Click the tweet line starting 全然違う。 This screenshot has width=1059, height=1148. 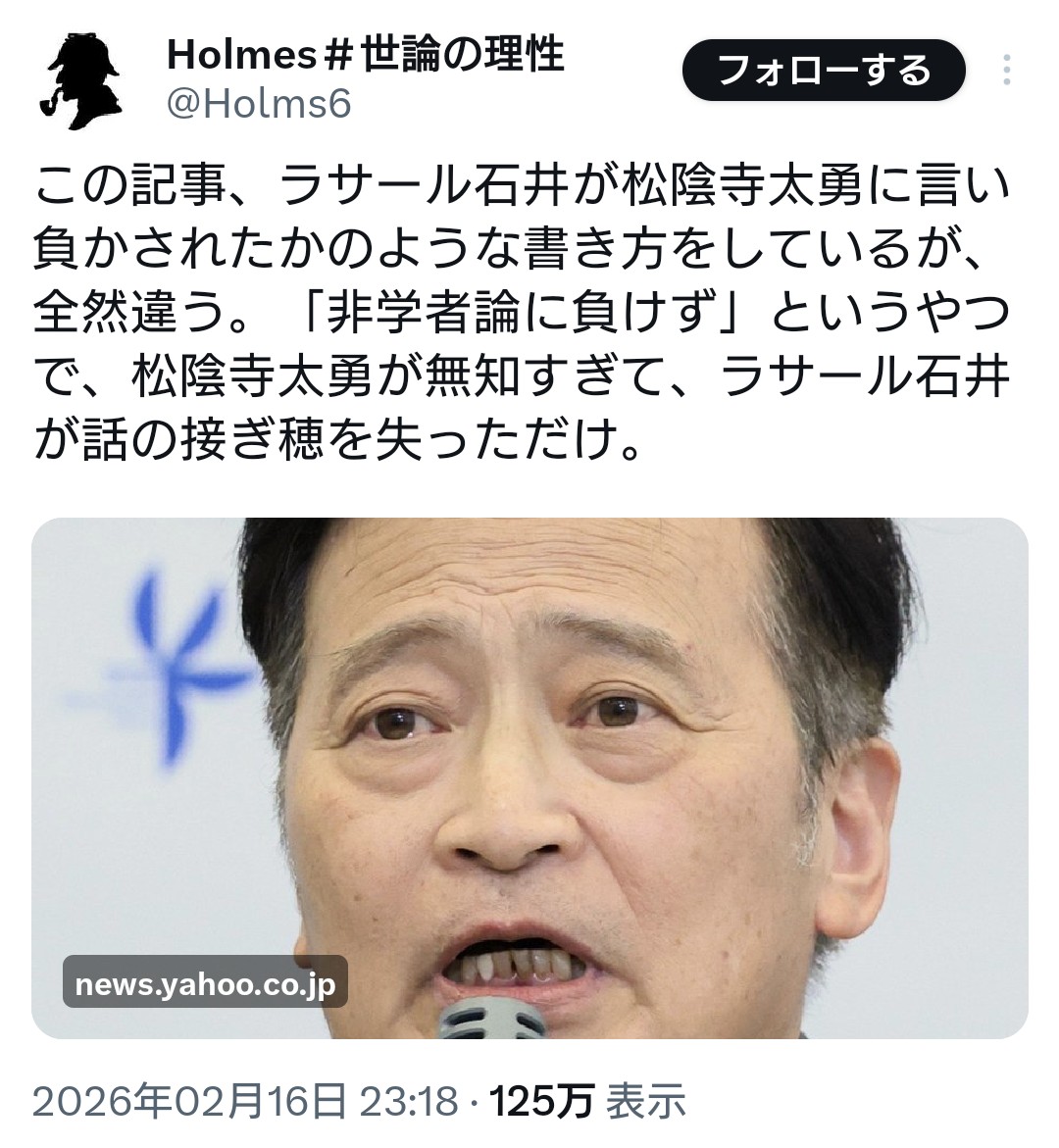coord(522,314)
